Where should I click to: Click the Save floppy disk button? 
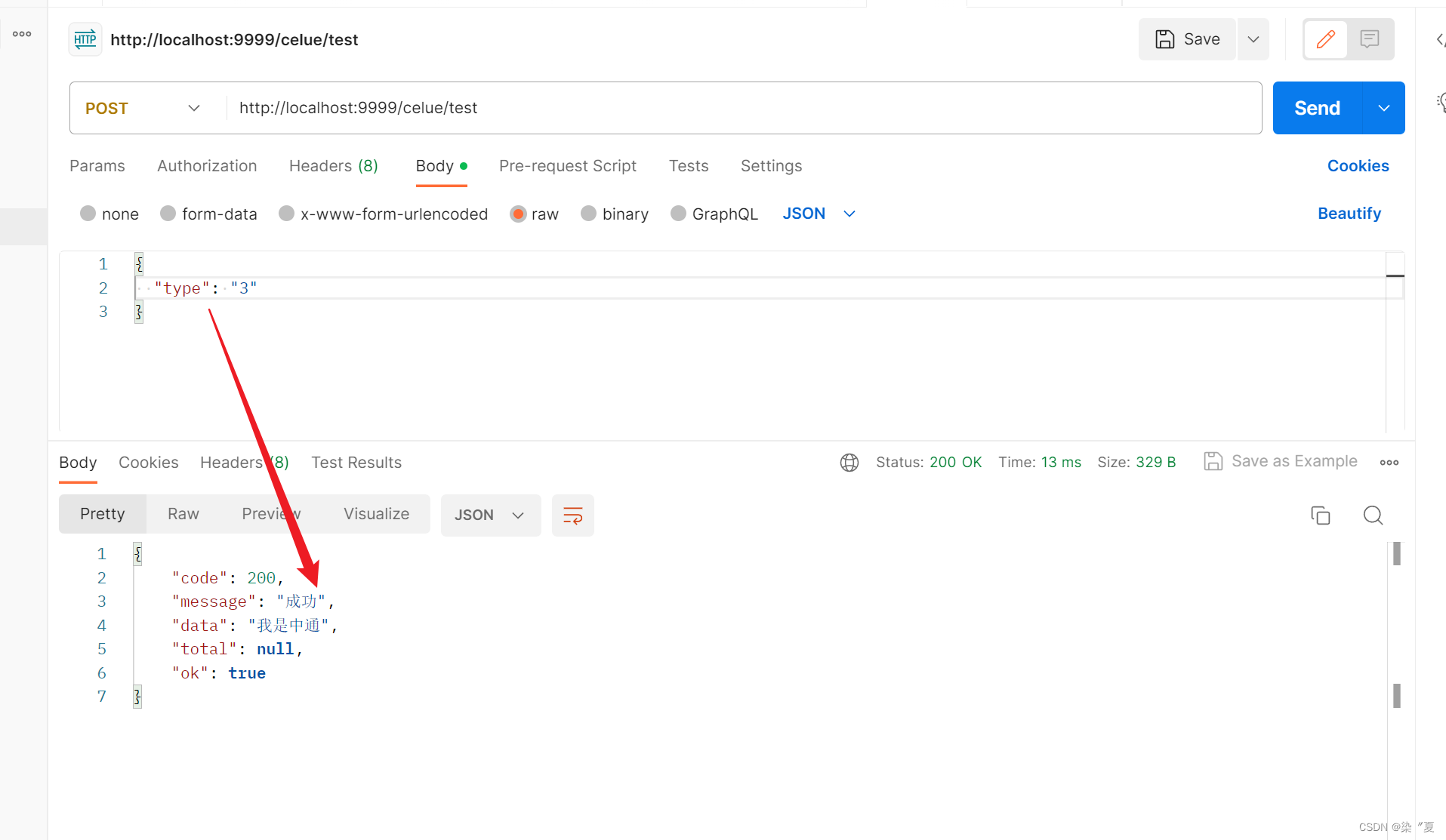pos(1187,39)
